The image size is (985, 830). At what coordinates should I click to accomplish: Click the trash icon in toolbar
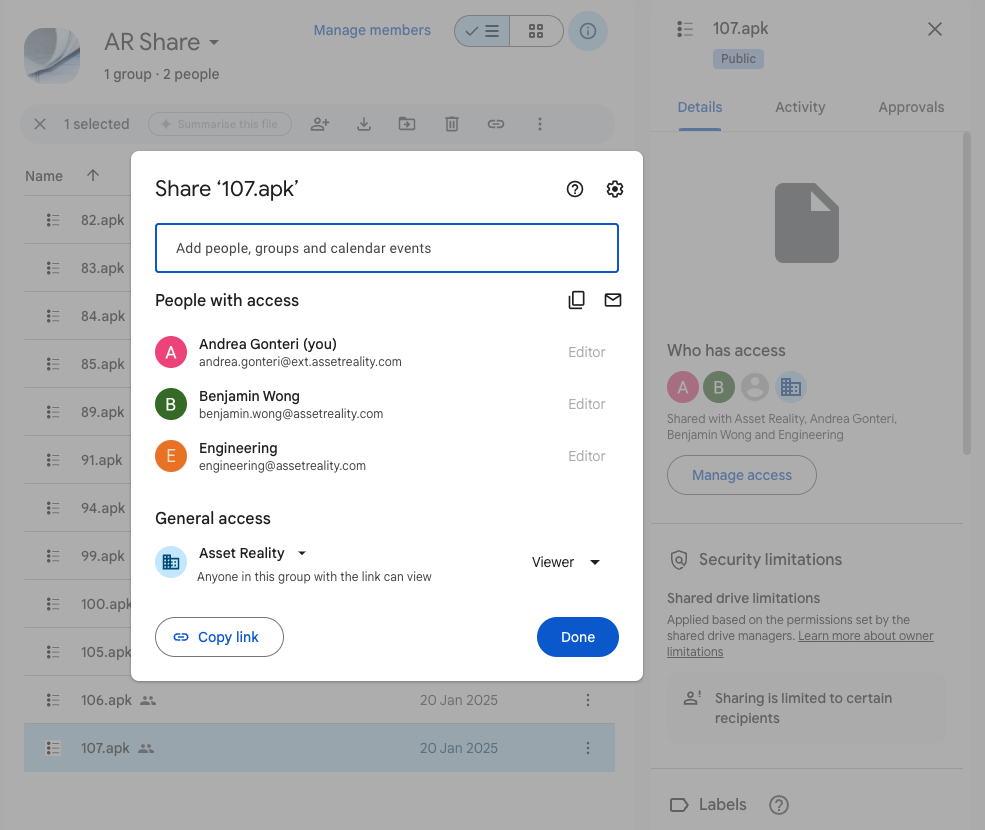point(452,124)
